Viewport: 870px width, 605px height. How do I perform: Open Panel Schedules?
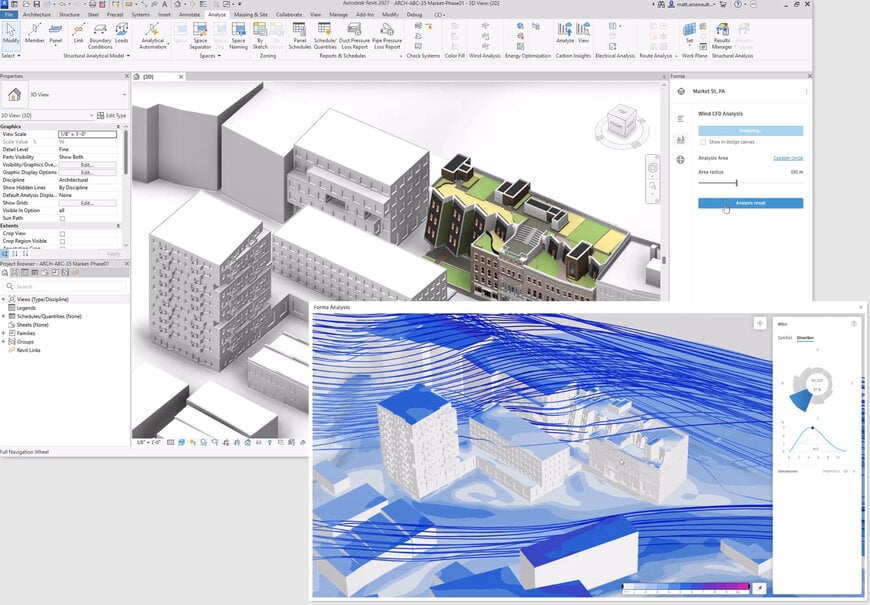(300, 36)
